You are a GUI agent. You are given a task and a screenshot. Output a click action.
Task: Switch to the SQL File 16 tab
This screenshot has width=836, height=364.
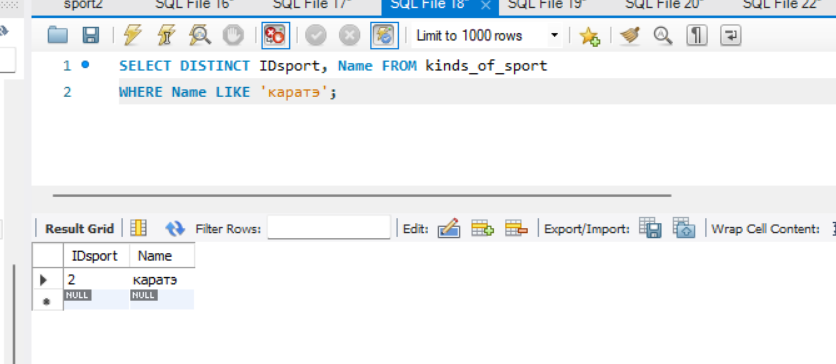pyautogui.click(x=194, y=5)
